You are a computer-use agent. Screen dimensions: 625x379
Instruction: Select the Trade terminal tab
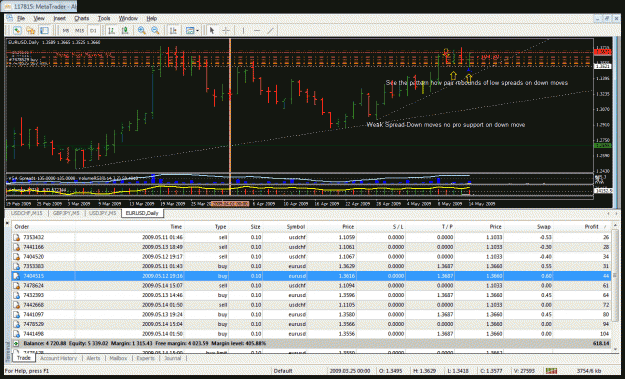[24, 358]
